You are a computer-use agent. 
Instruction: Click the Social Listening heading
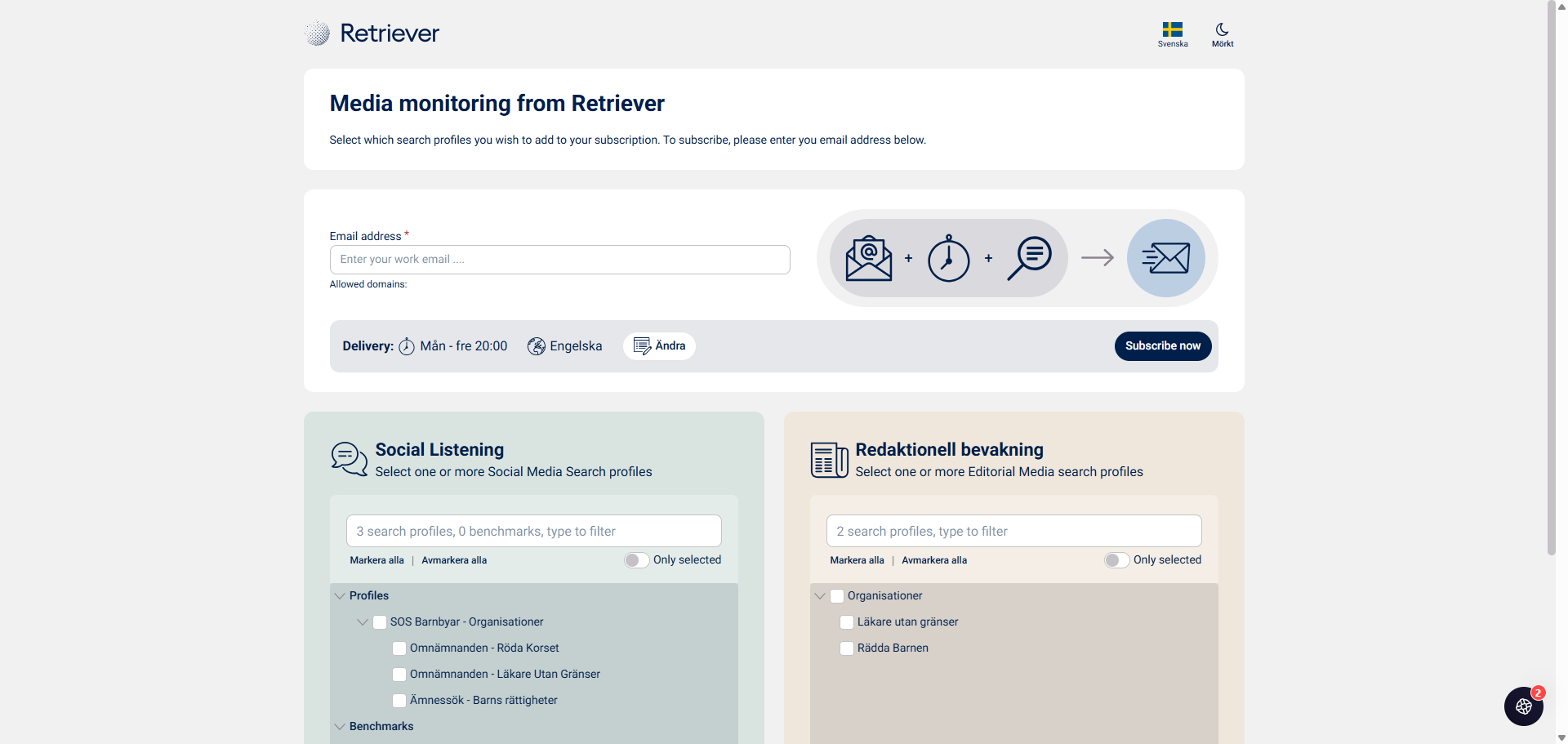click(439, 450)
